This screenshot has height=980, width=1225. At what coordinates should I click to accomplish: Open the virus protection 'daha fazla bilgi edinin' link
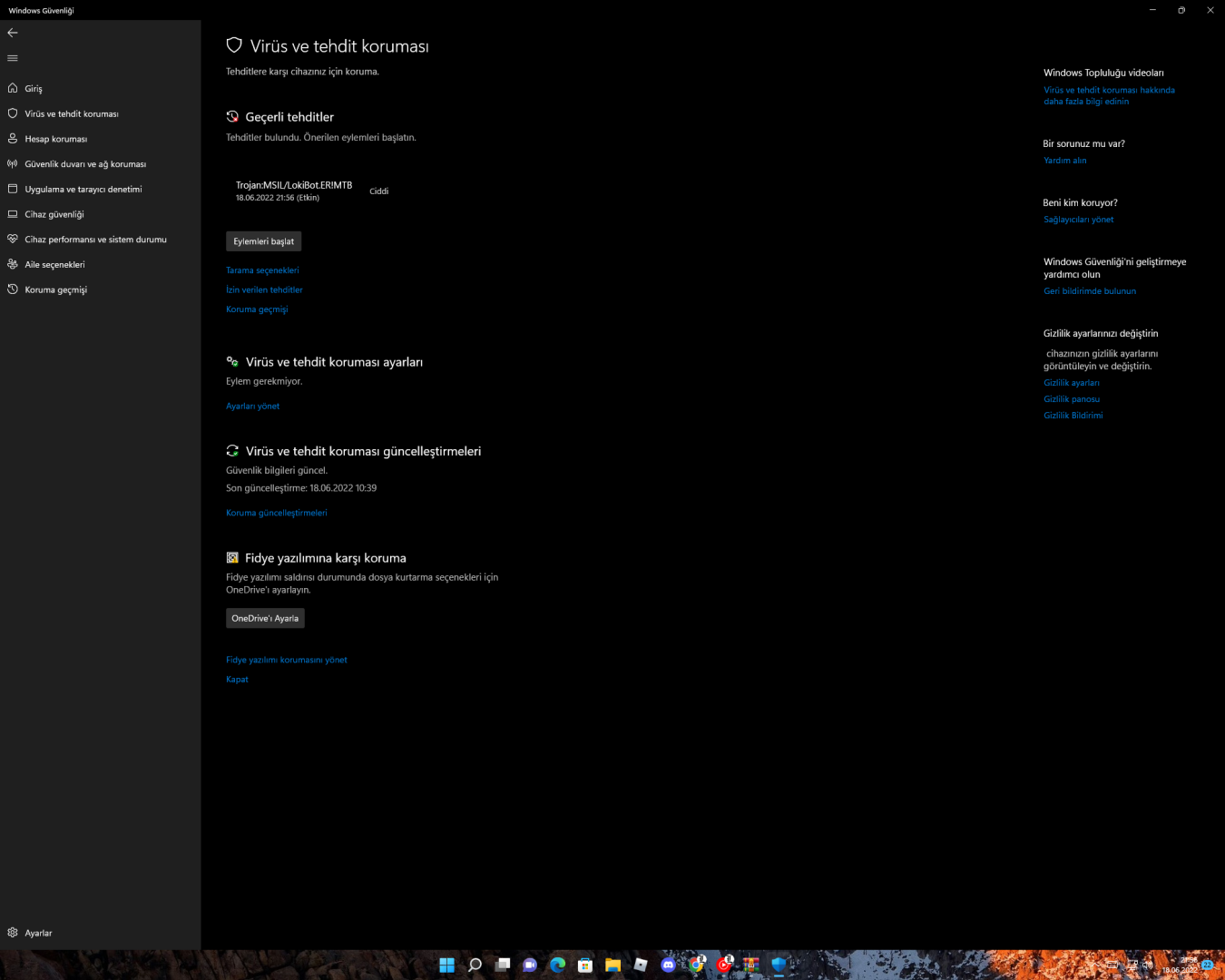[x=1109, y=95]
